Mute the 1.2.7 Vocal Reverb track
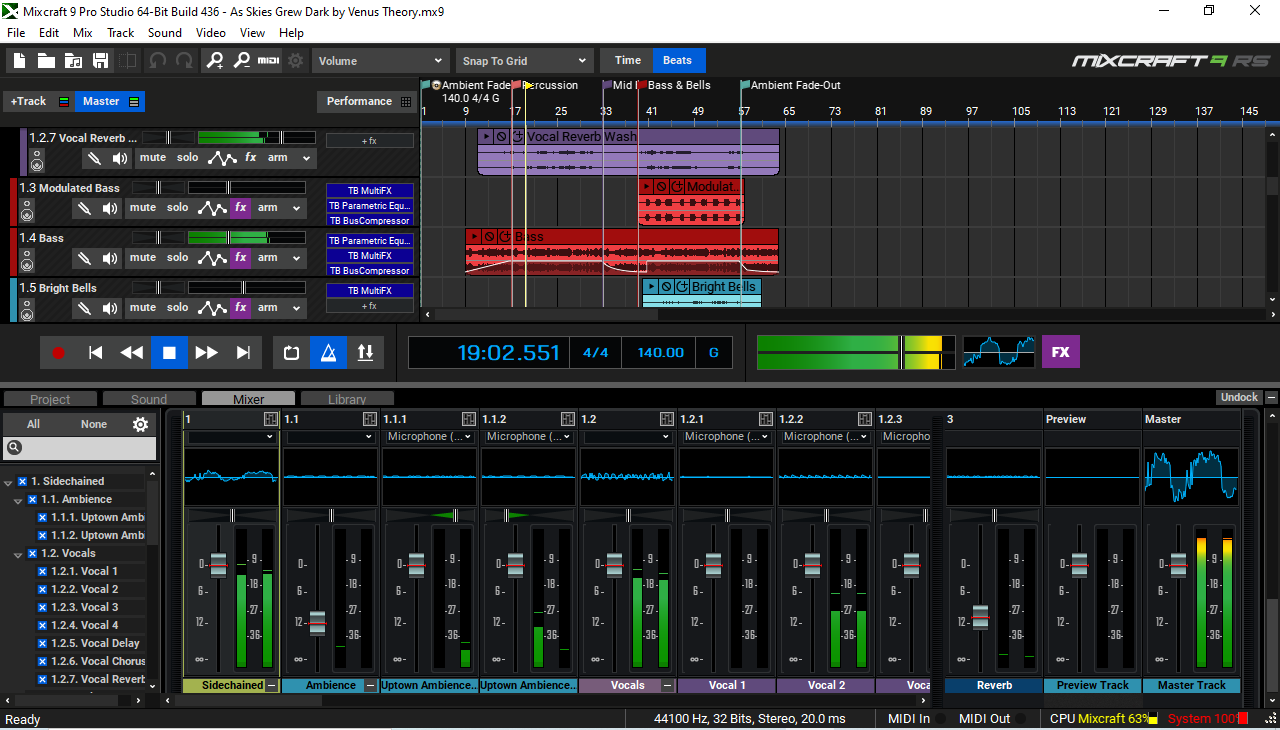This screenshot has height=730, width=1280. 153,158
